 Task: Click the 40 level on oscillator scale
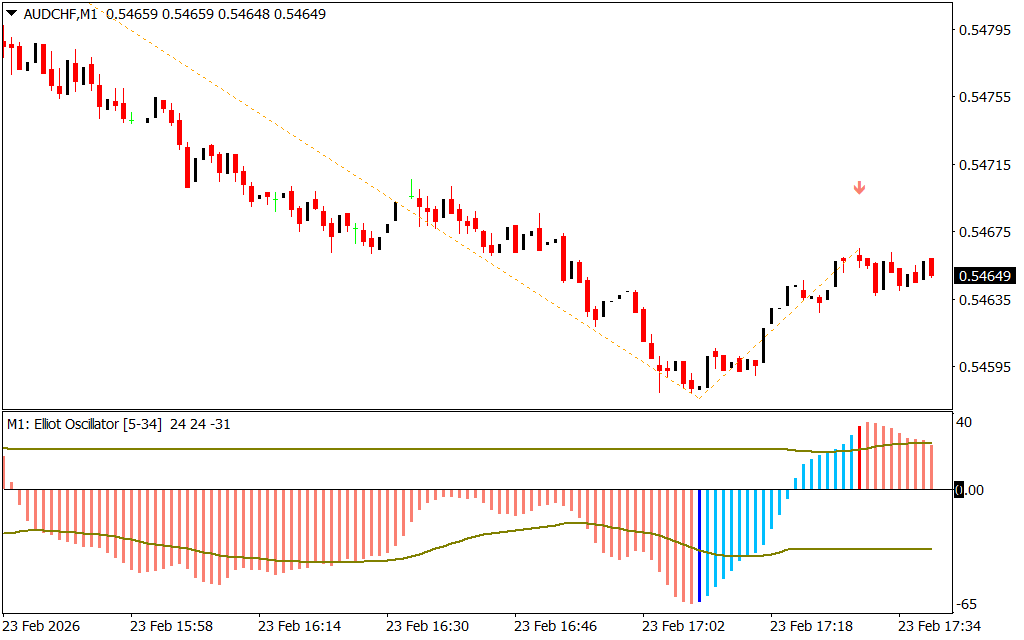[x=965, y=422]
